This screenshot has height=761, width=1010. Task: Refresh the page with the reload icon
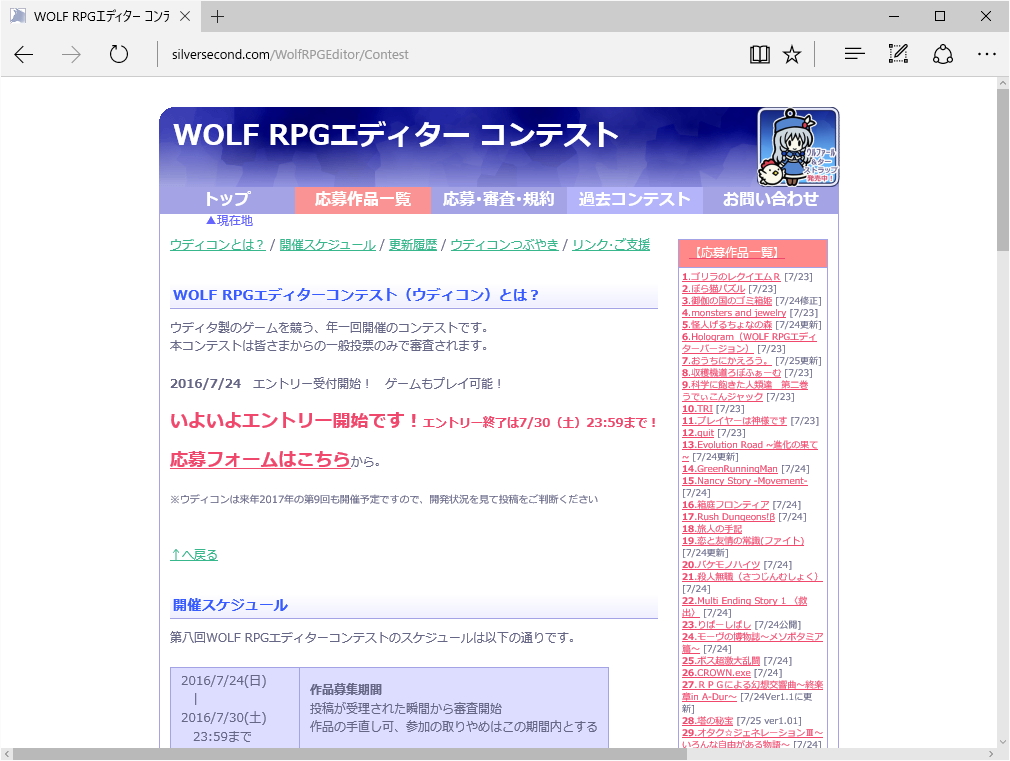(119, 55)
